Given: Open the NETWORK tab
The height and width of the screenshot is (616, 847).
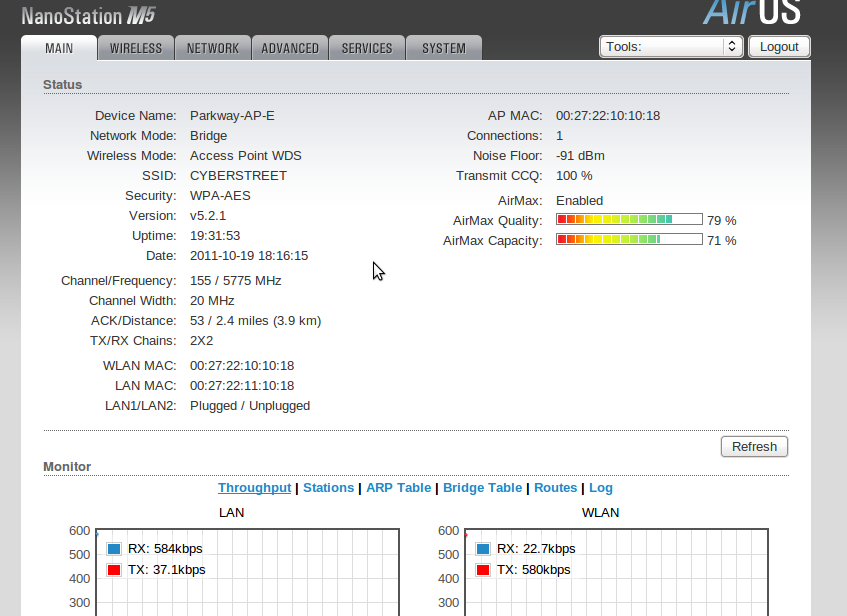Looking at the screenshot, I should pyautogui.click(x=213, y=48).
